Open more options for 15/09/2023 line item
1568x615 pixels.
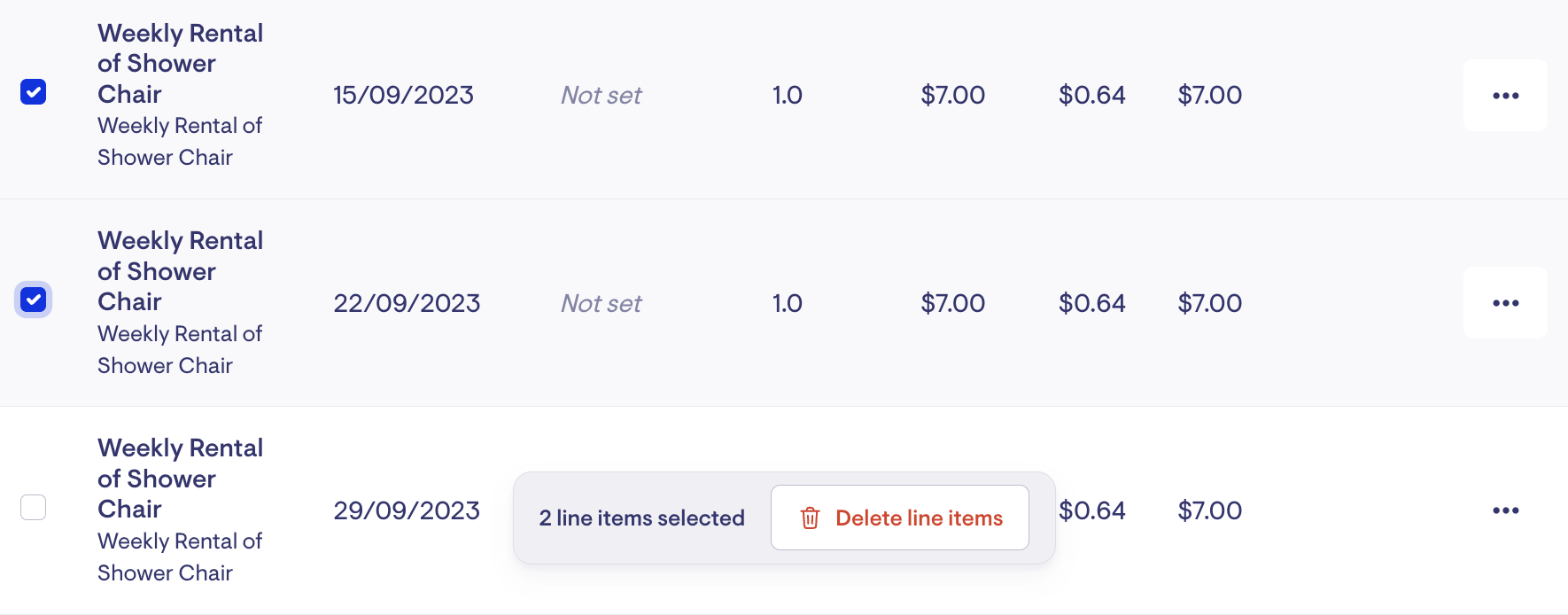[x=1505, y=96]
